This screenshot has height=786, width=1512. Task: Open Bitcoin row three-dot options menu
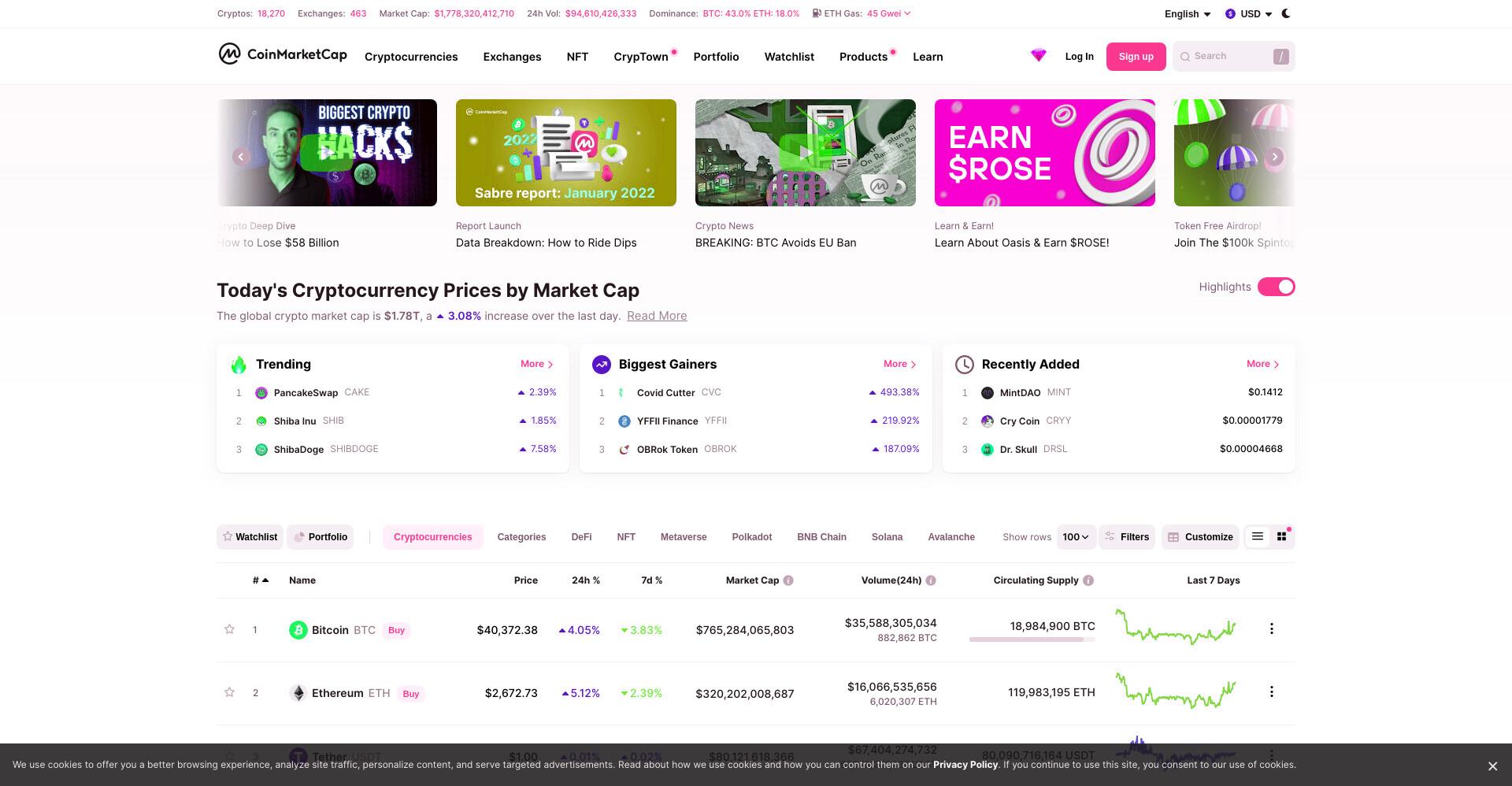point(1271,628)
